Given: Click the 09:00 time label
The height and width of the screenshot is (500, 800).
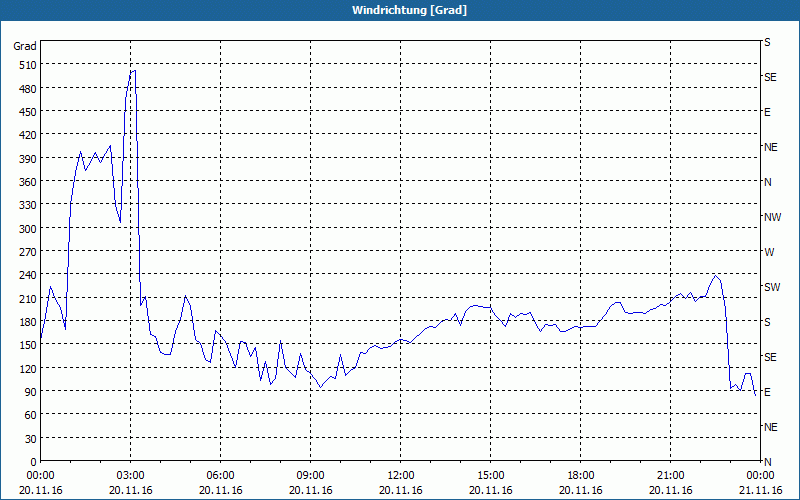Looking at the screenshot, I should (310, 476).
